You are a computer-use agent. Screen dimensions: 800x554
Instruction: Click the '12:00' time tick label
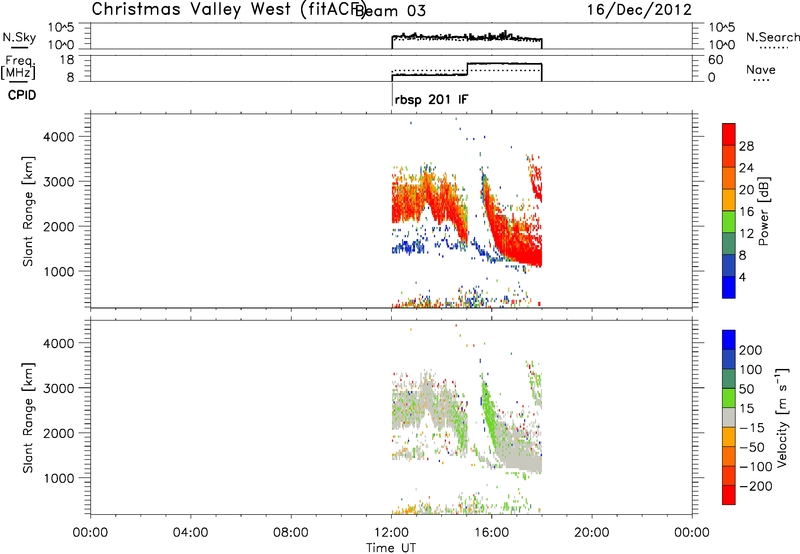coord(391,533)
